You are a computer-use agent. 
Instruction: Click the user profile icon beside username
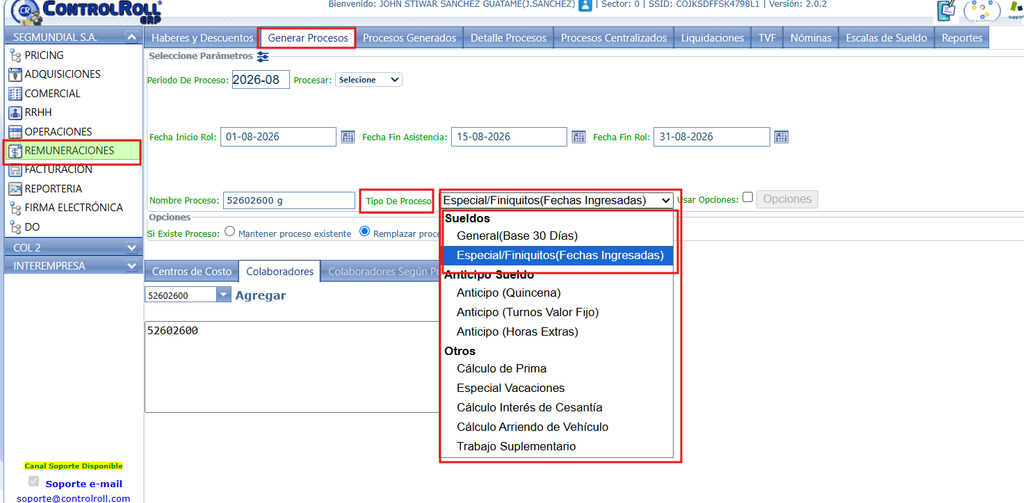(585, 5)
